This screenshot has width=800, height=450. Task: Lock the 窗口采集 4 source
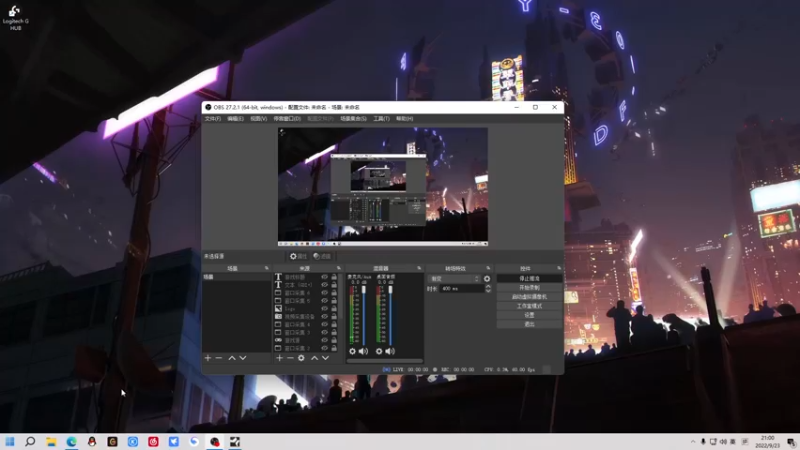tap(334, 324)
